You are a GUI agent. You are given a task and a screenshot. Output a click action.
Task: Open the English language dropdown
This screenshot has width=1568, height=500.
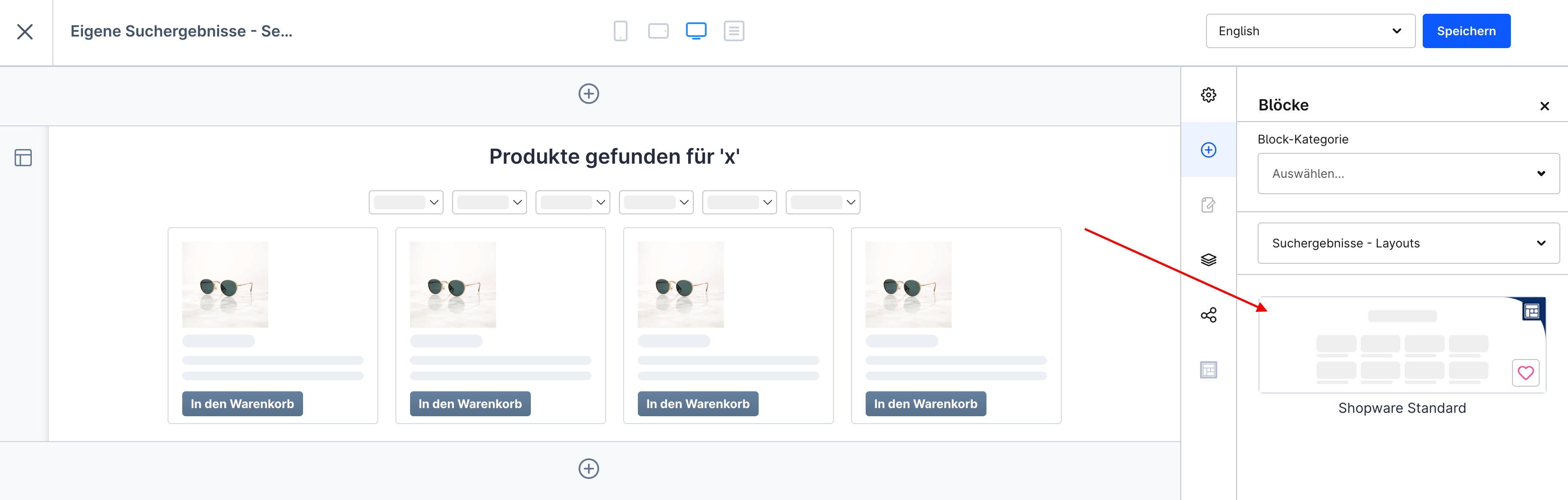(x=1310, y=31)
